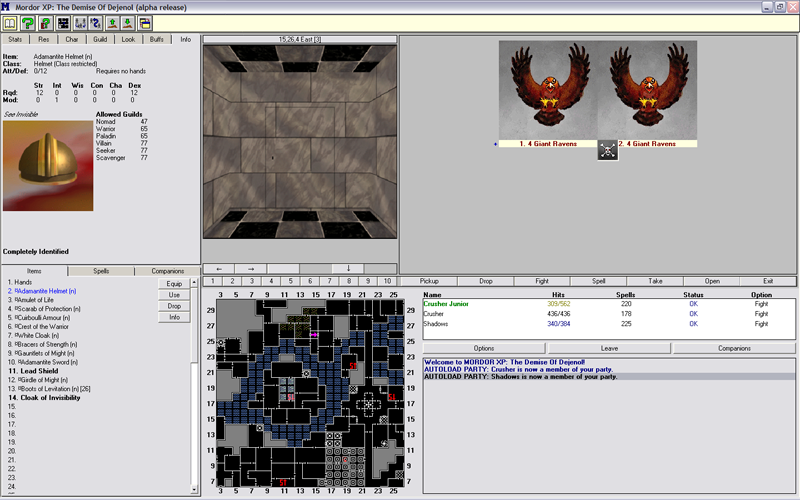Click the skull and crossbones icon
The width and height of the screenshot is (800, 500).
607,151
